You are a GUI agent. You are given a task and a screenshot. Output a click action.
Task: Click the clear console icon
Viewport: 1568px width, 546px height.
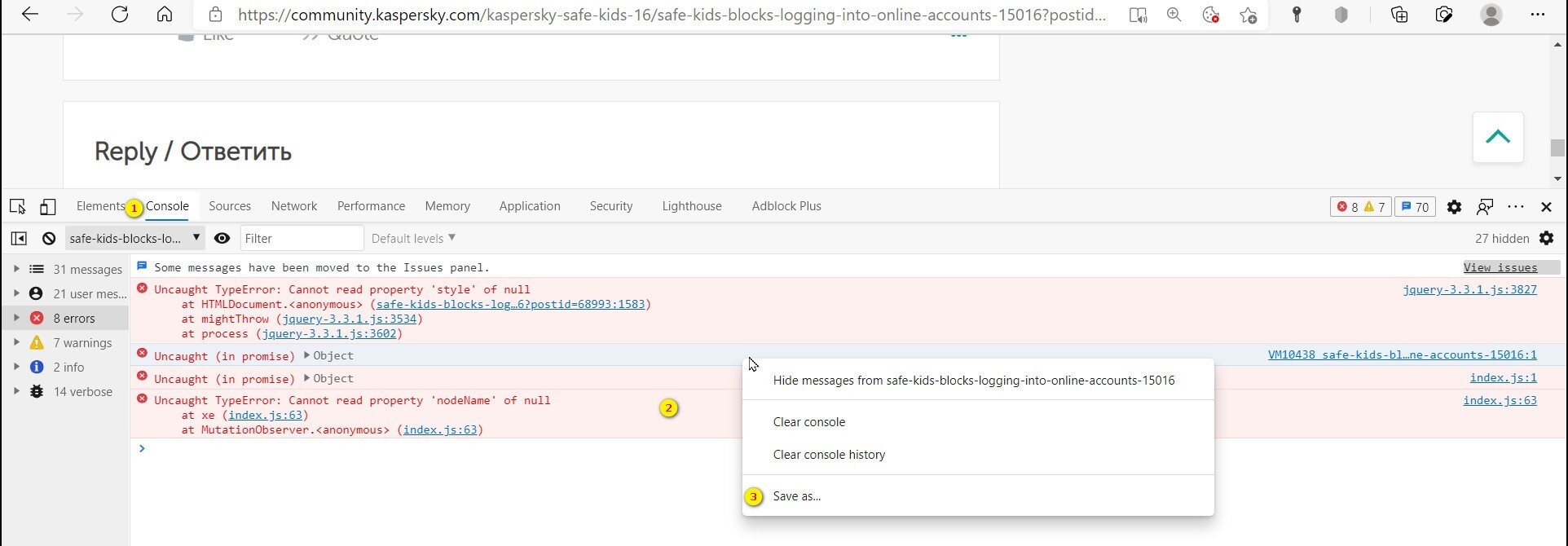(49, 239)
